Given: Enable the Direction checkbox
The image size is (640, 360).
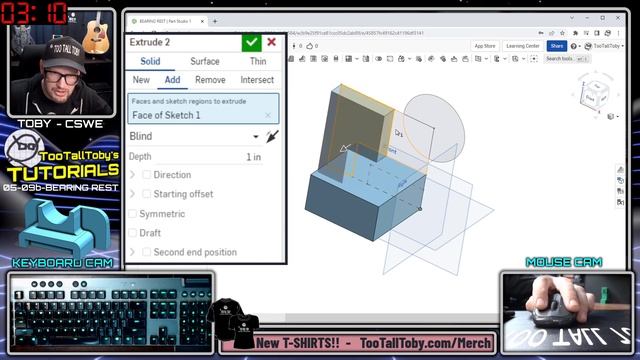Looking at the screenshot, I should click(x=146, y=175).
